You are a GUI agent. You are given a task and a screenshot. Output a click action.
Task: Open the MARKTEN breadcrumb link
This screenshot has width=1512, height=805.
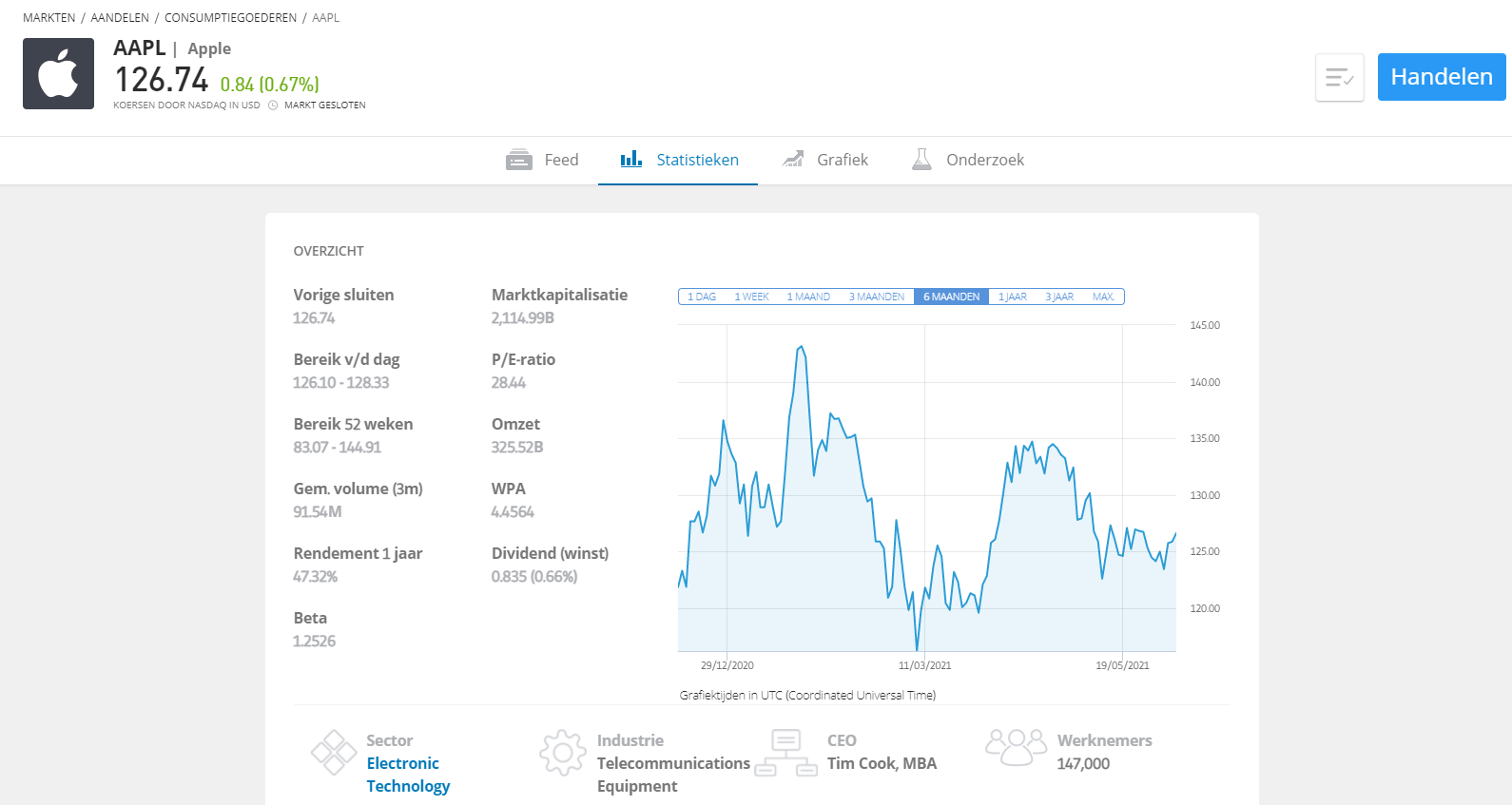(49, 18)
